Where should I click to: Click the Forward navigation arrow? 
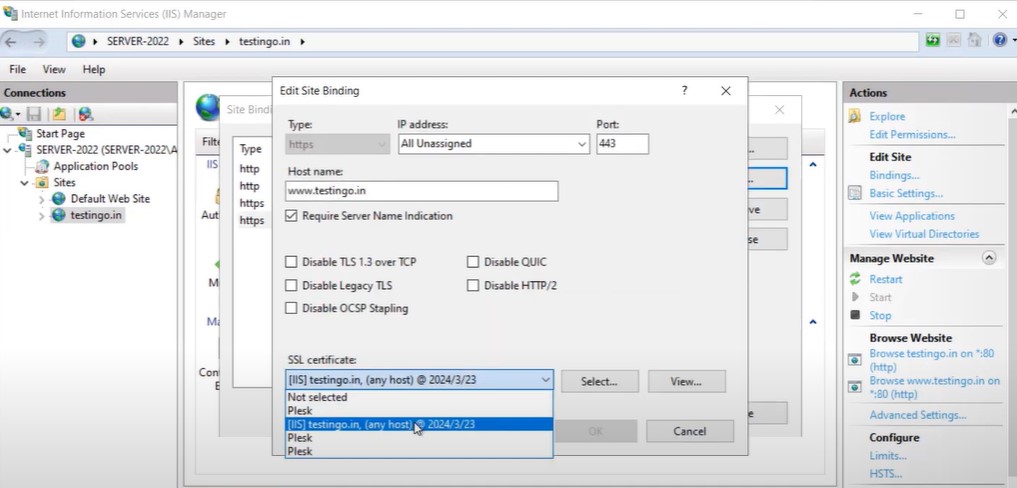(40, 42)
